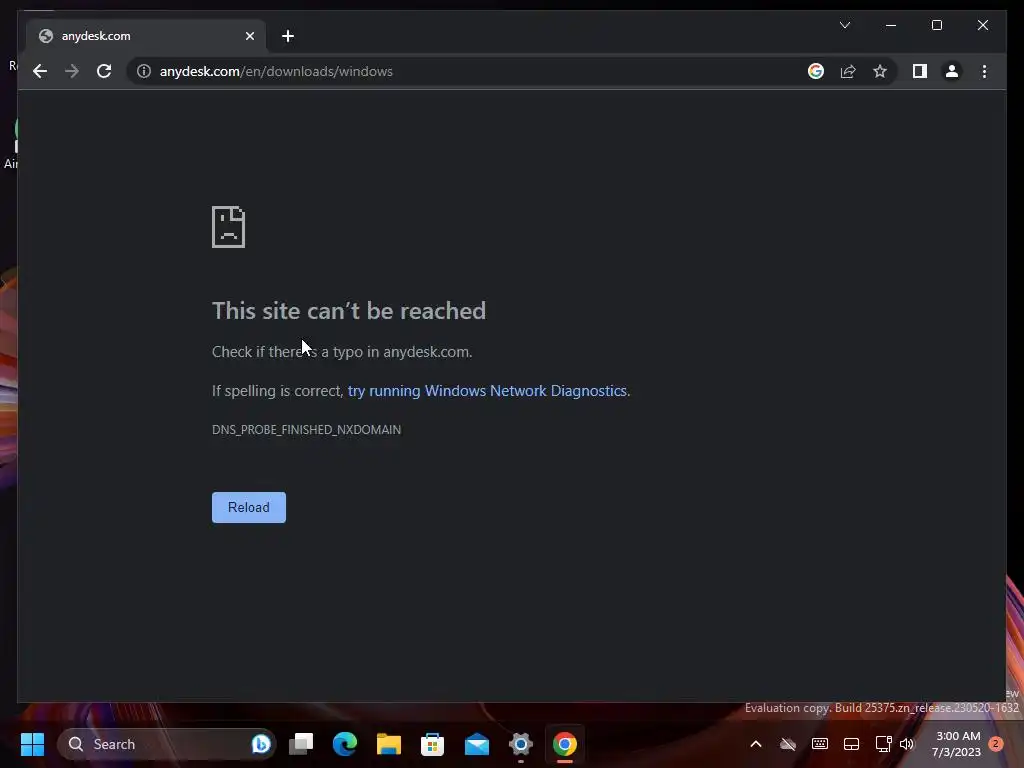Image resolution: width=1024 pixels, height=768 pixels.
Task: Run Windows Network Diagnostics link
Action: click(x=487, y=391)
